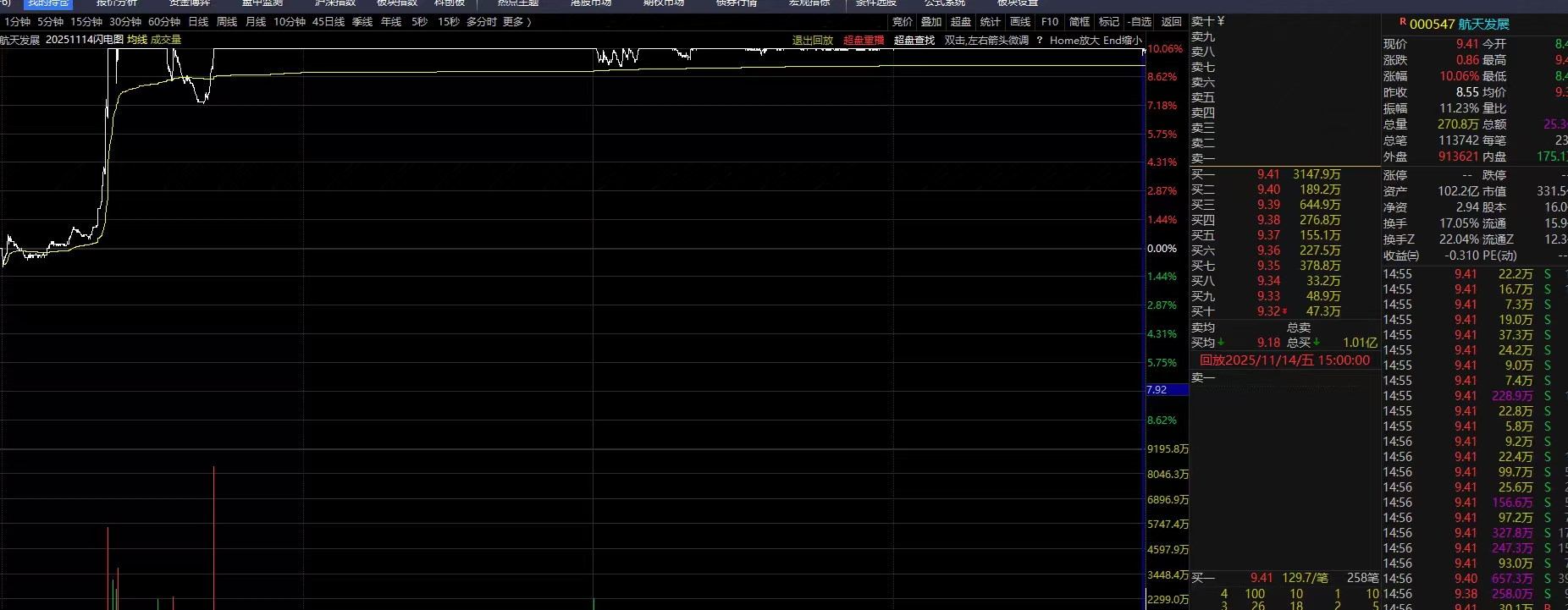Image resolution: width=1568 pixels, height=610 pixels.
Task: Click the 总买 total 1.01亿
Action: coord(1360,343)
